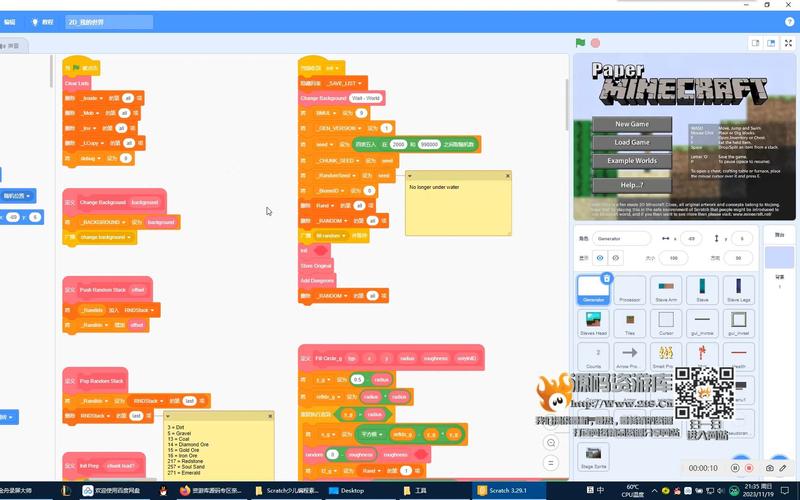This screenshot has height=500, width=800.
Task: Edit the sprite x position field
Action: click(691, 238)
